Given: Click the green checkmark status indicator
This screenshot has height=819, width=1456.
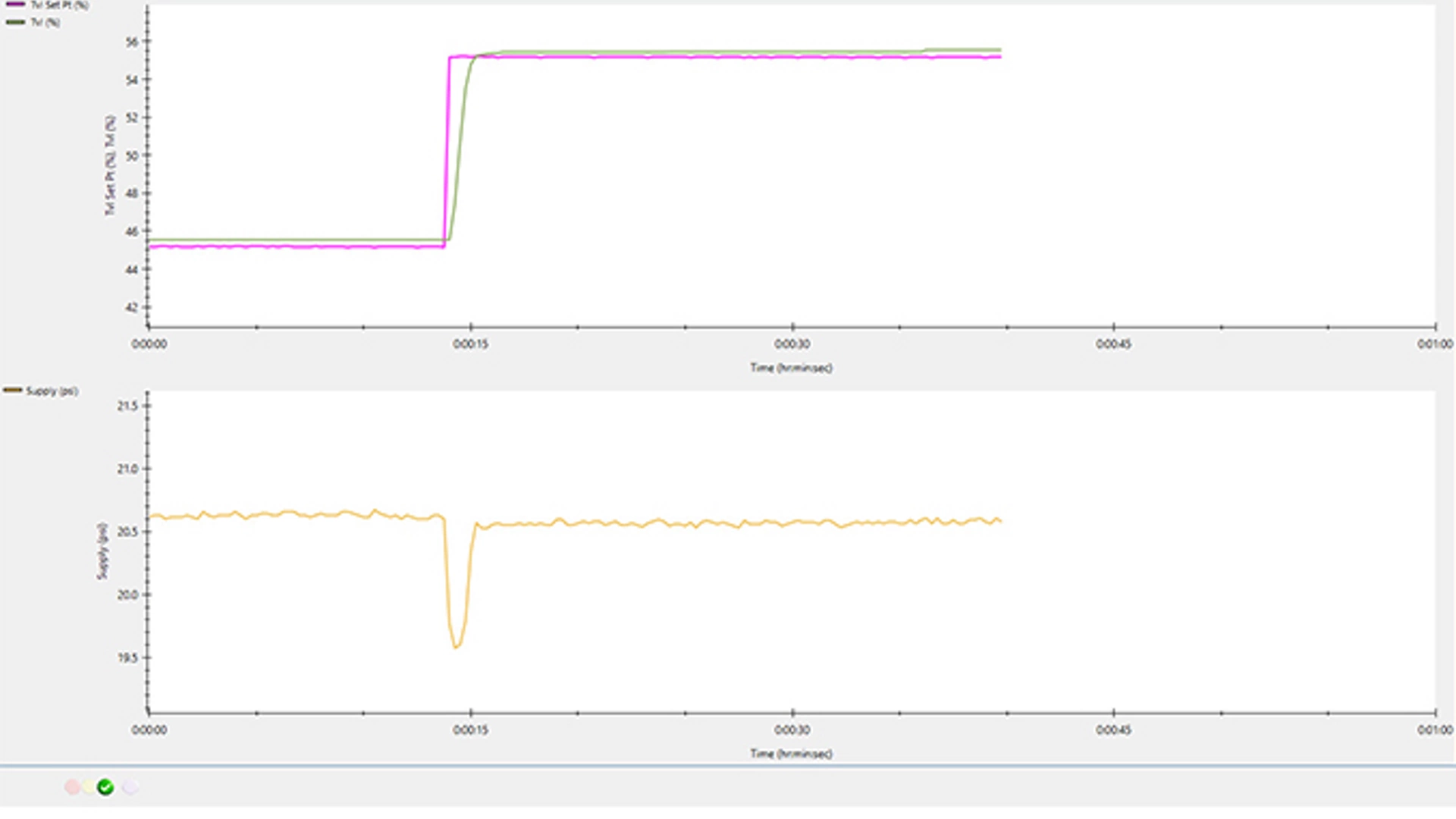Looking at the screenshot, I should 105,787.
